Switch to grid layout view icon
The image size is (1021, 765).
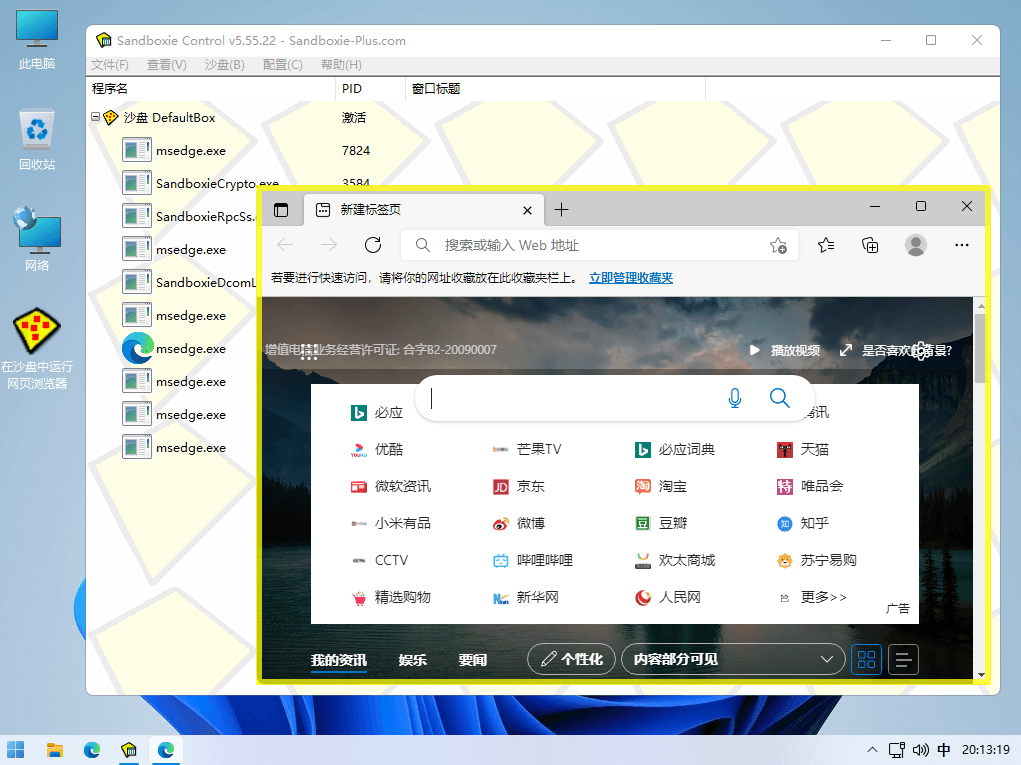(x=866, y=660)
